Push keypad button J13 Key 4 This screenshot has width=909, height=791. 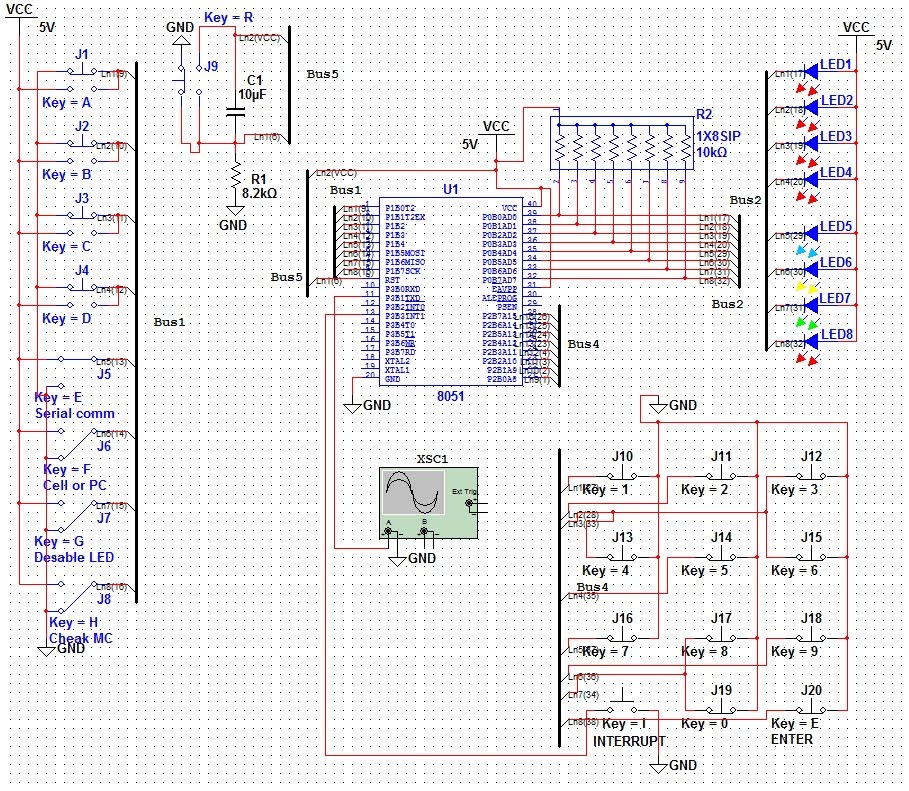[x=622, y=554]
